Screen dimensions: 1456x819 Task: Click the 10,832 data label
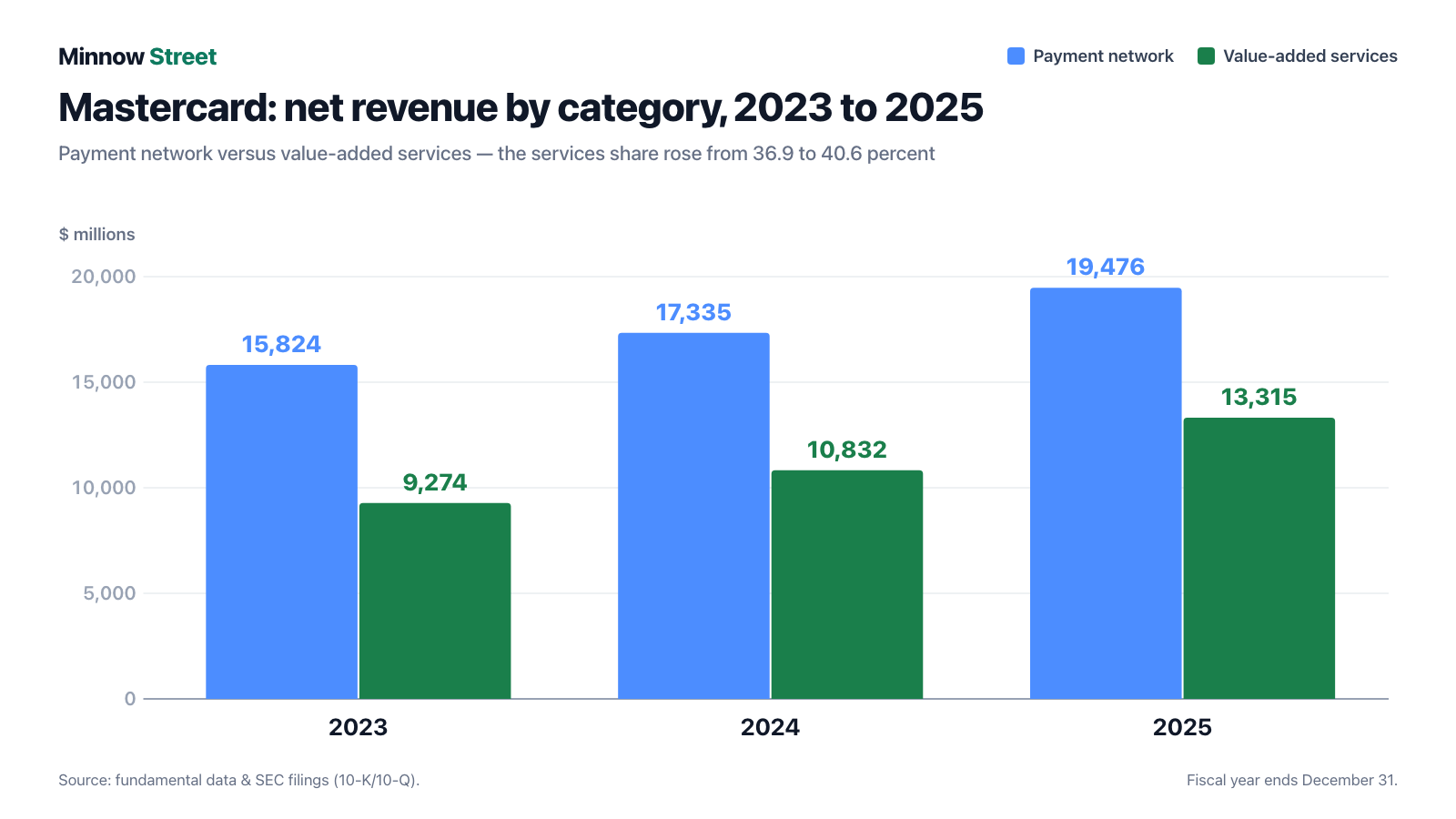point(847,450)
